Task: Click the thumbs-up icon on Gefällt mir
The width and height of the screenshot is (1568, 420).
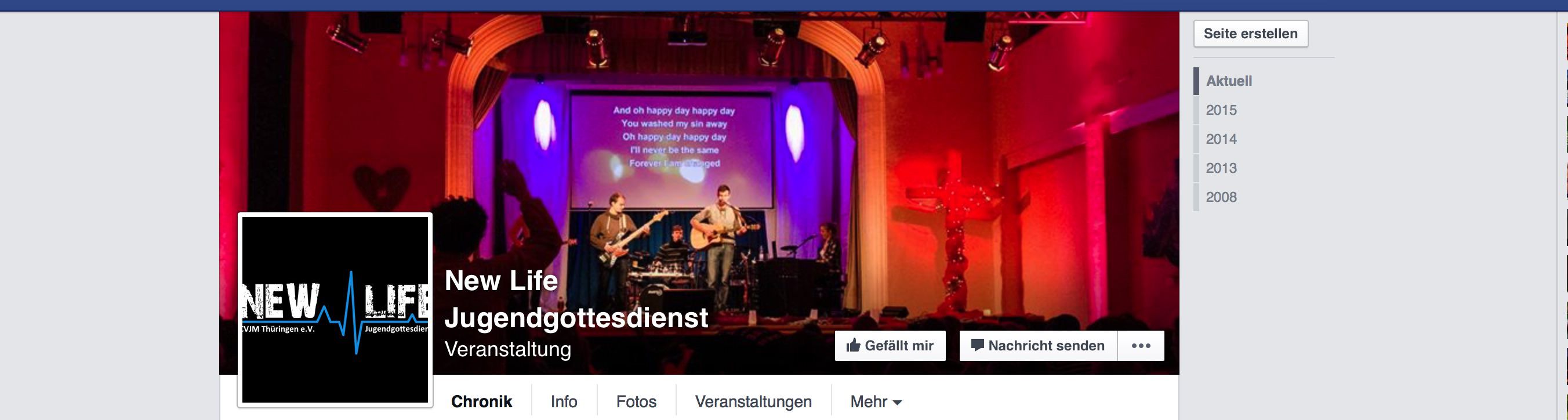Action: click(853, 345)
